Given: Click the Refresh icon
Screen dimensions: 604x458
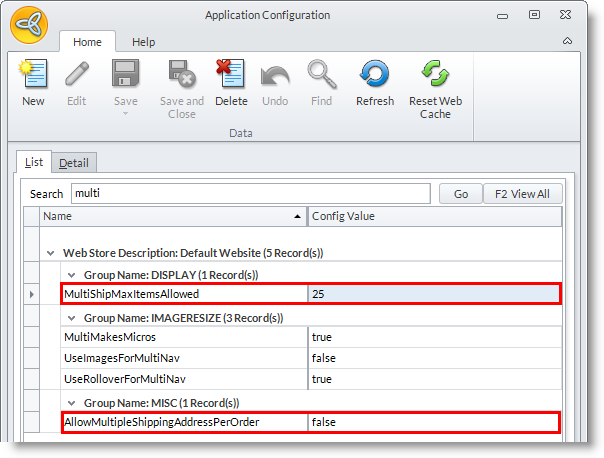Looking at the screenshot, I should 375,76.
